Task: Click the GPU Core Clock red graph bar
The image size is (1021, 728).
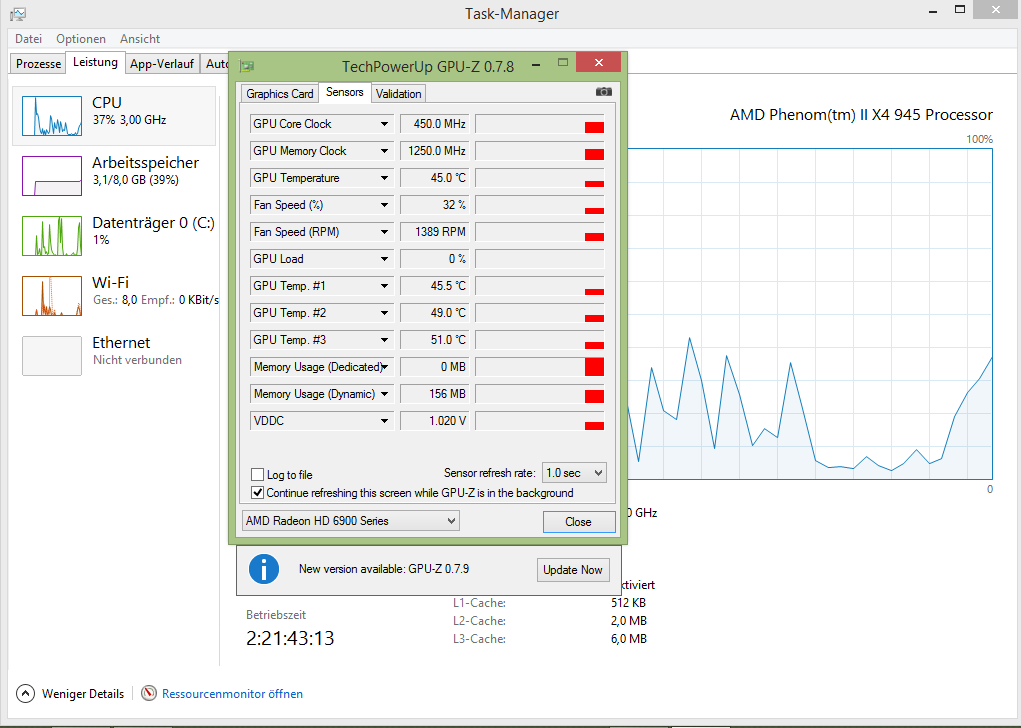Action: coord(594,127)
